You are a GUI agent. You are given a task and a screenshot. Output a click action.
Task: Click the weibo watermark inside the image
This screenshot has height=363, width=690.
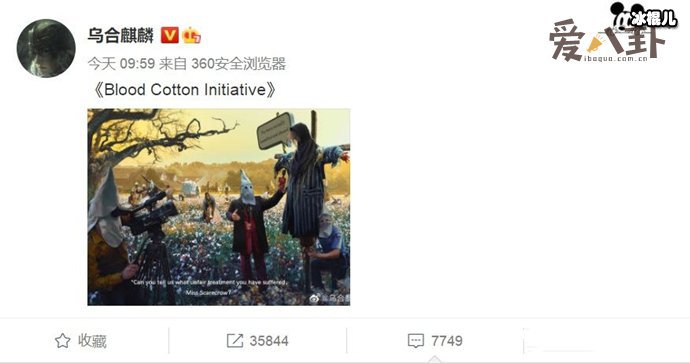click(330, 298)
